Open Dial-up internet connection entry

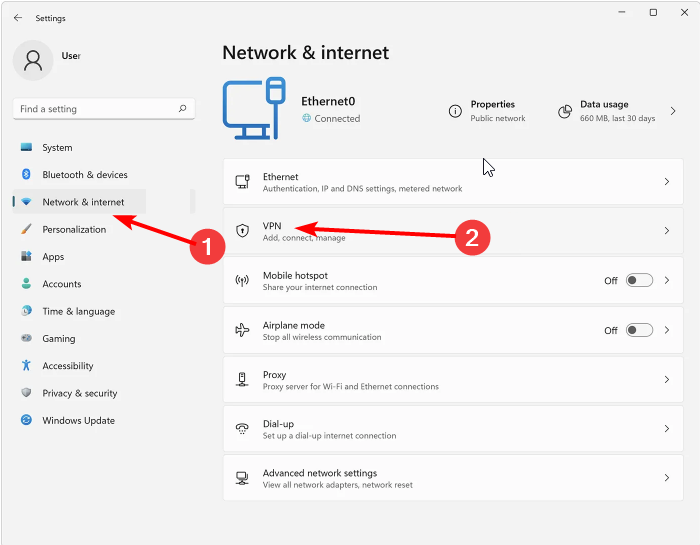(453, 429)
